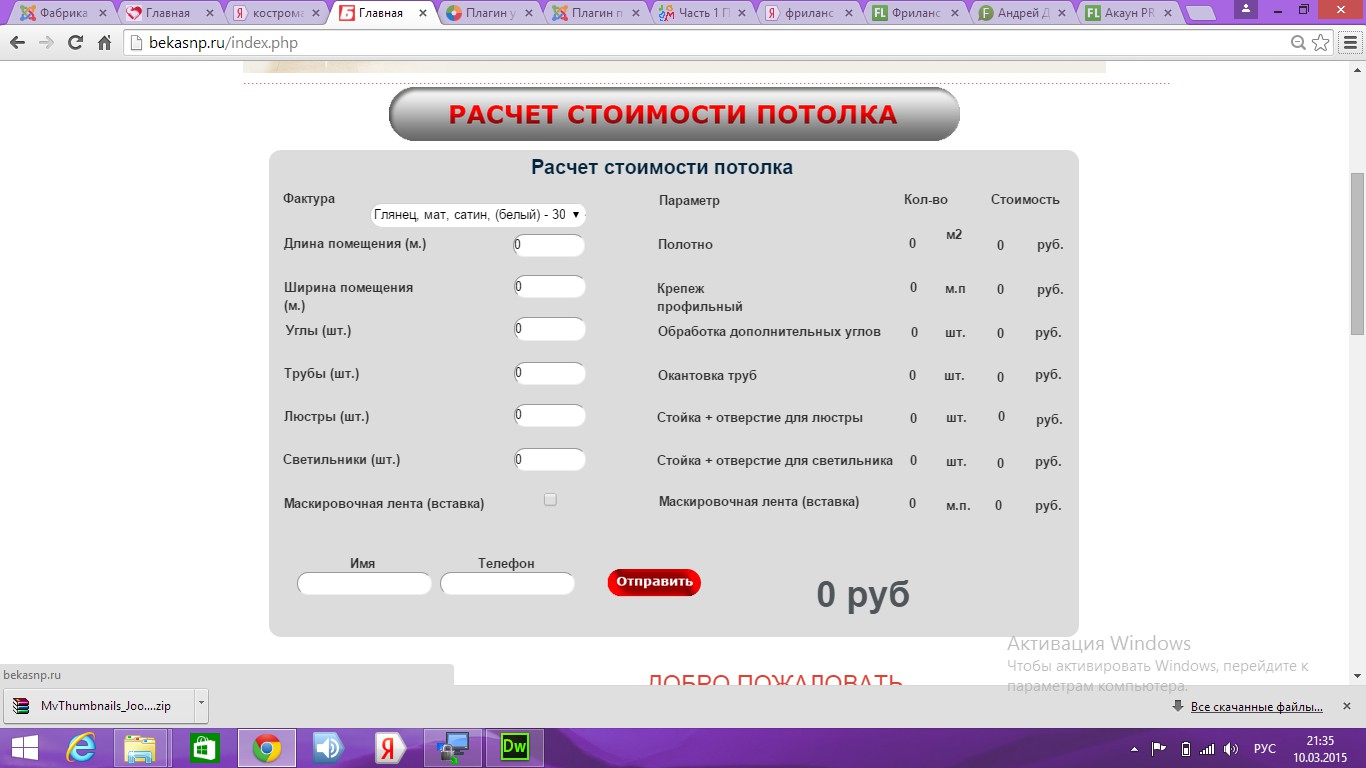Click the Имя input field
1366x768 pixels.
(364, 584)
